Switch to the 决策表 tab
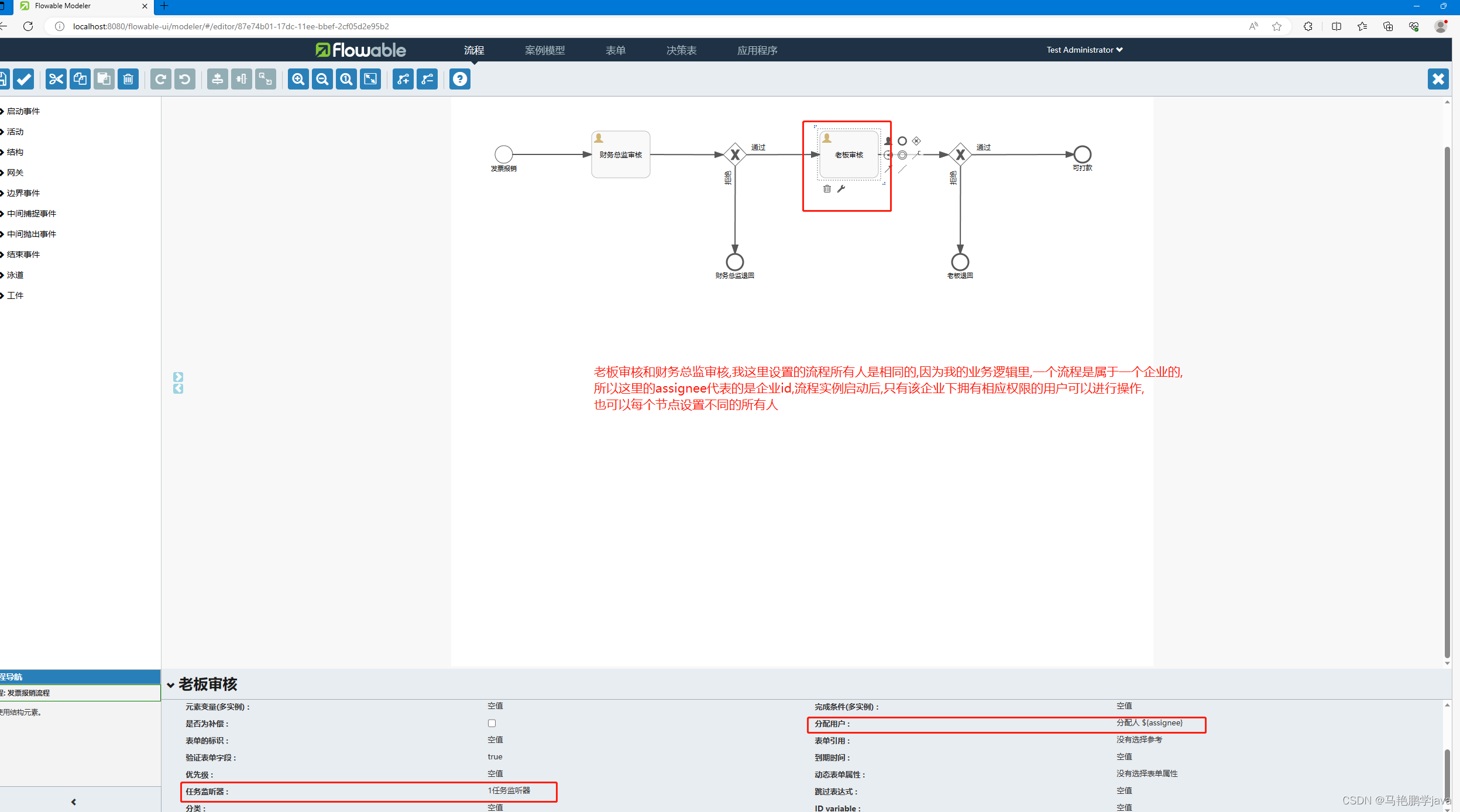Image resolution: width=1460 pixels, height=812 pixels. tap(681, 50)
